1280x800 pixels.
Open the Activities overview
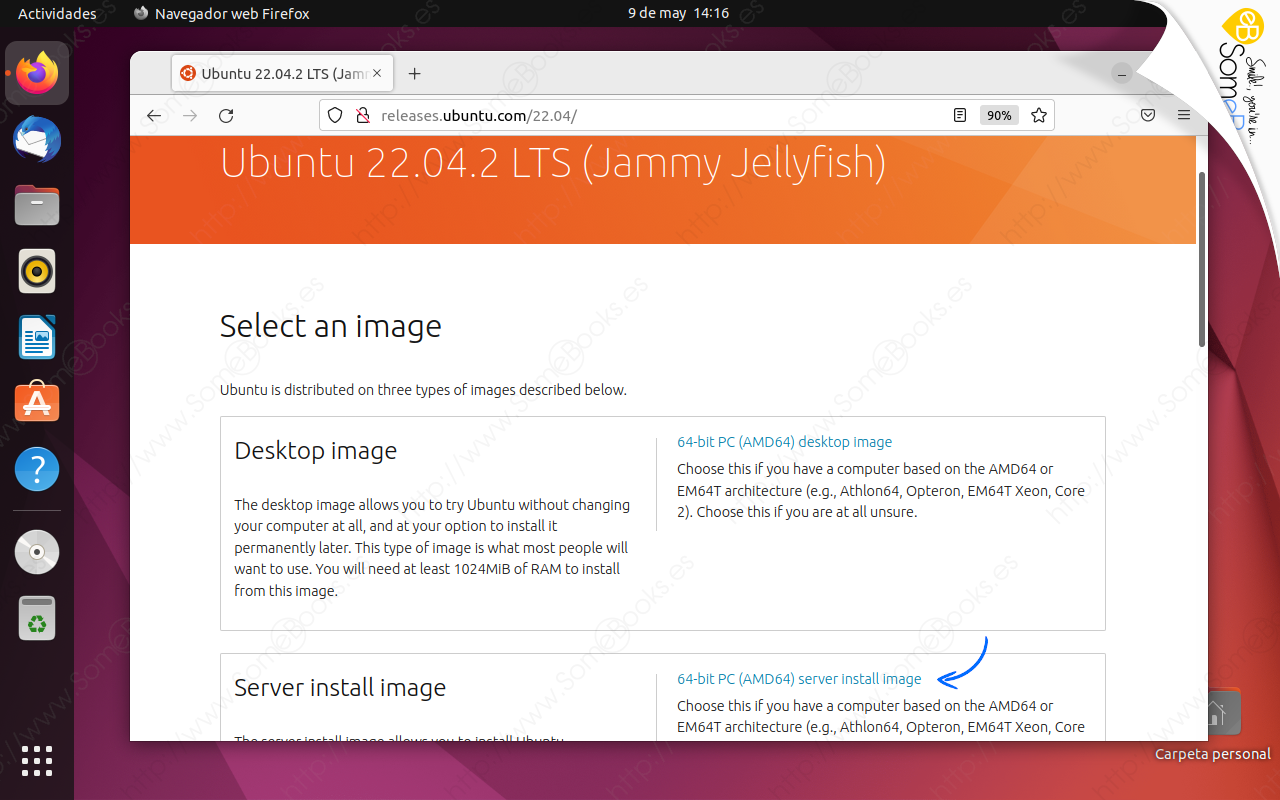pyautogui.click(x=57, y=13)
